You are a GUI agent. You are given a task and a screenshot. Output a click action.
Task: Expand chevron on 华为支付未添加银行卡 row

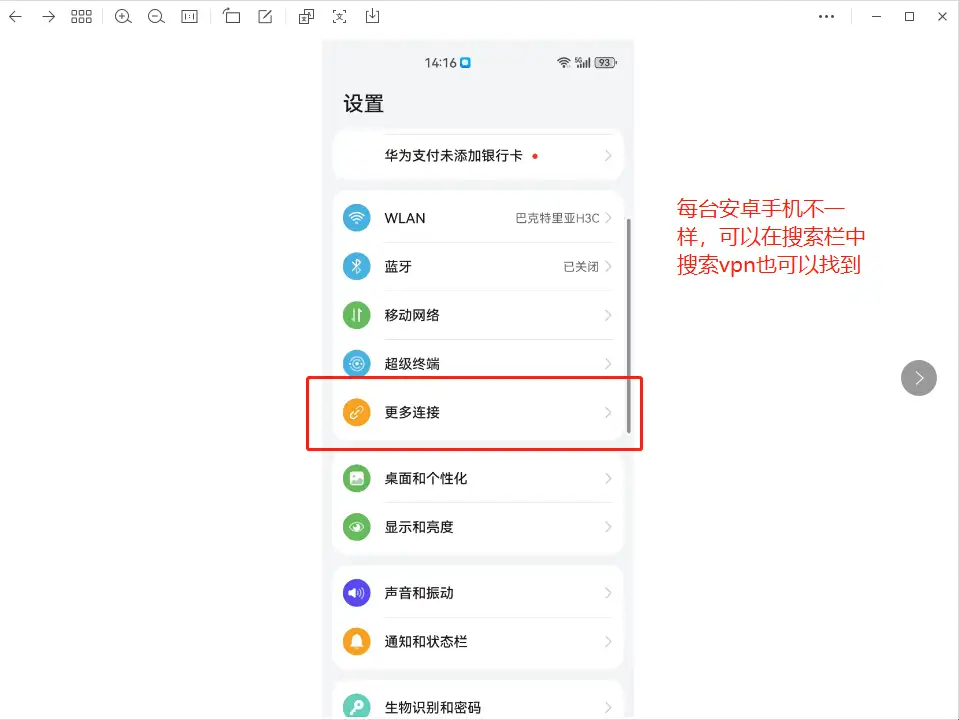click(608, 156)
